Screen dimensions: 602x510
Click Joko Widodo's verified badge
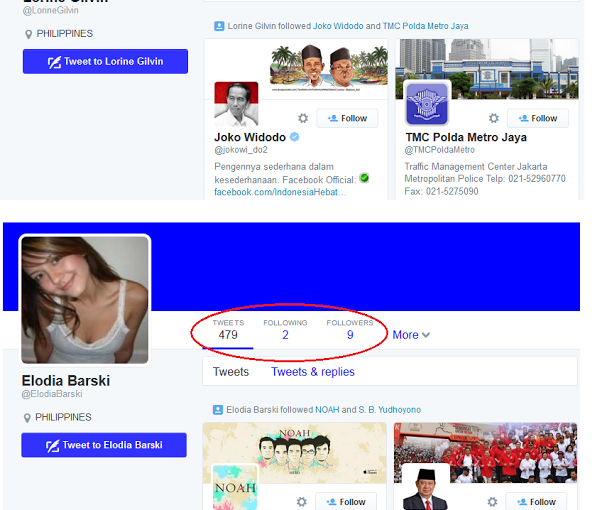294,137
